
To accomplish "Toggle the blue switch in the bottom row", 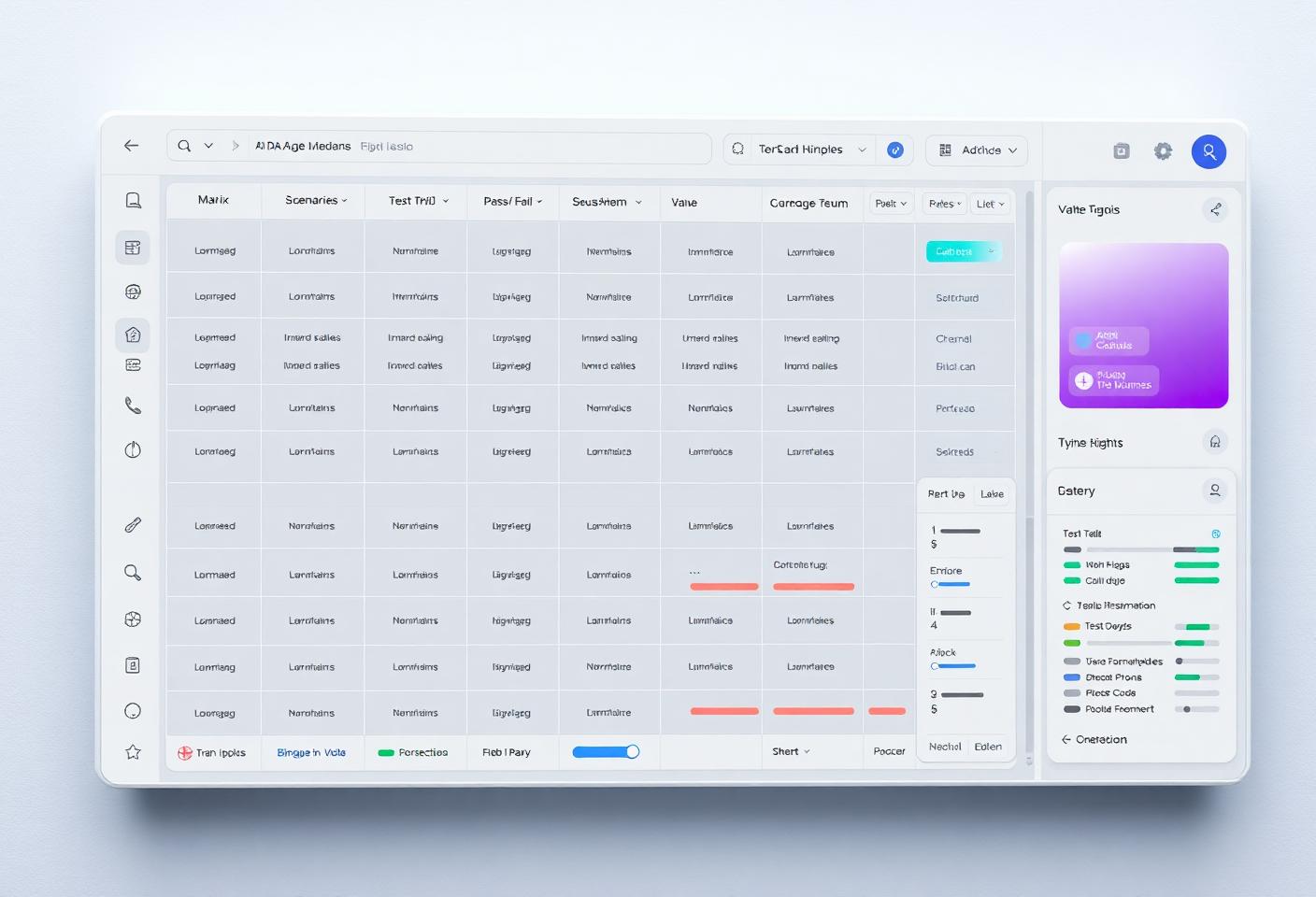I will tap(606, 751).
